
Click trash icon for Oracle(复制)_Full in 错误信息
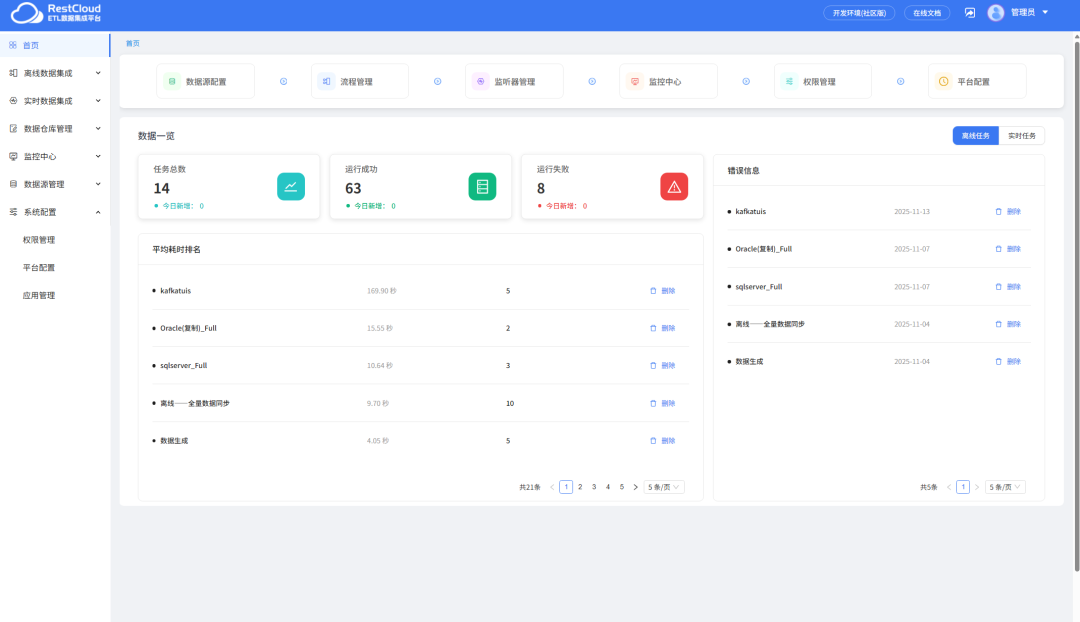pyautogui.click(x=998, y=249)
